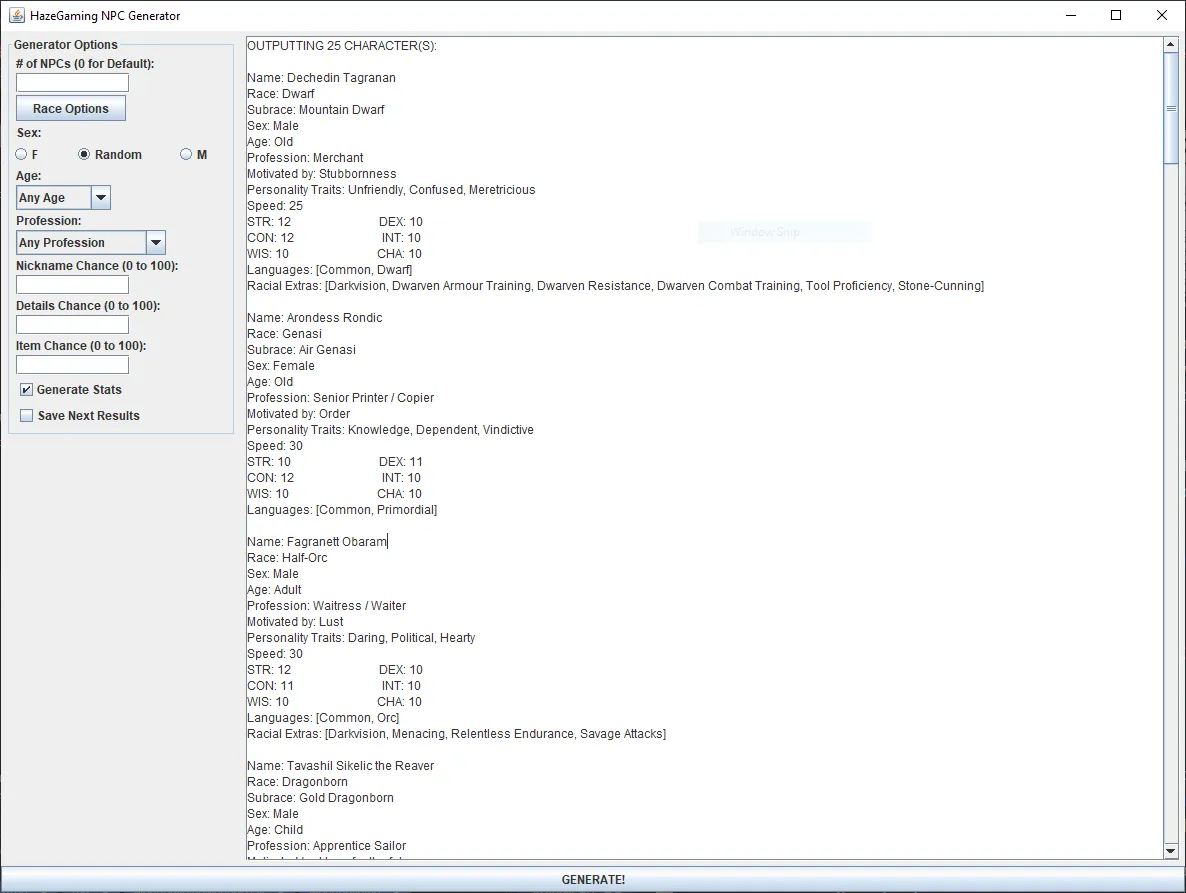The width and height of the screenshot is (1186, 893).
Task: Click the scrollbar up arrow
Action: click(x=1171, y=45)
